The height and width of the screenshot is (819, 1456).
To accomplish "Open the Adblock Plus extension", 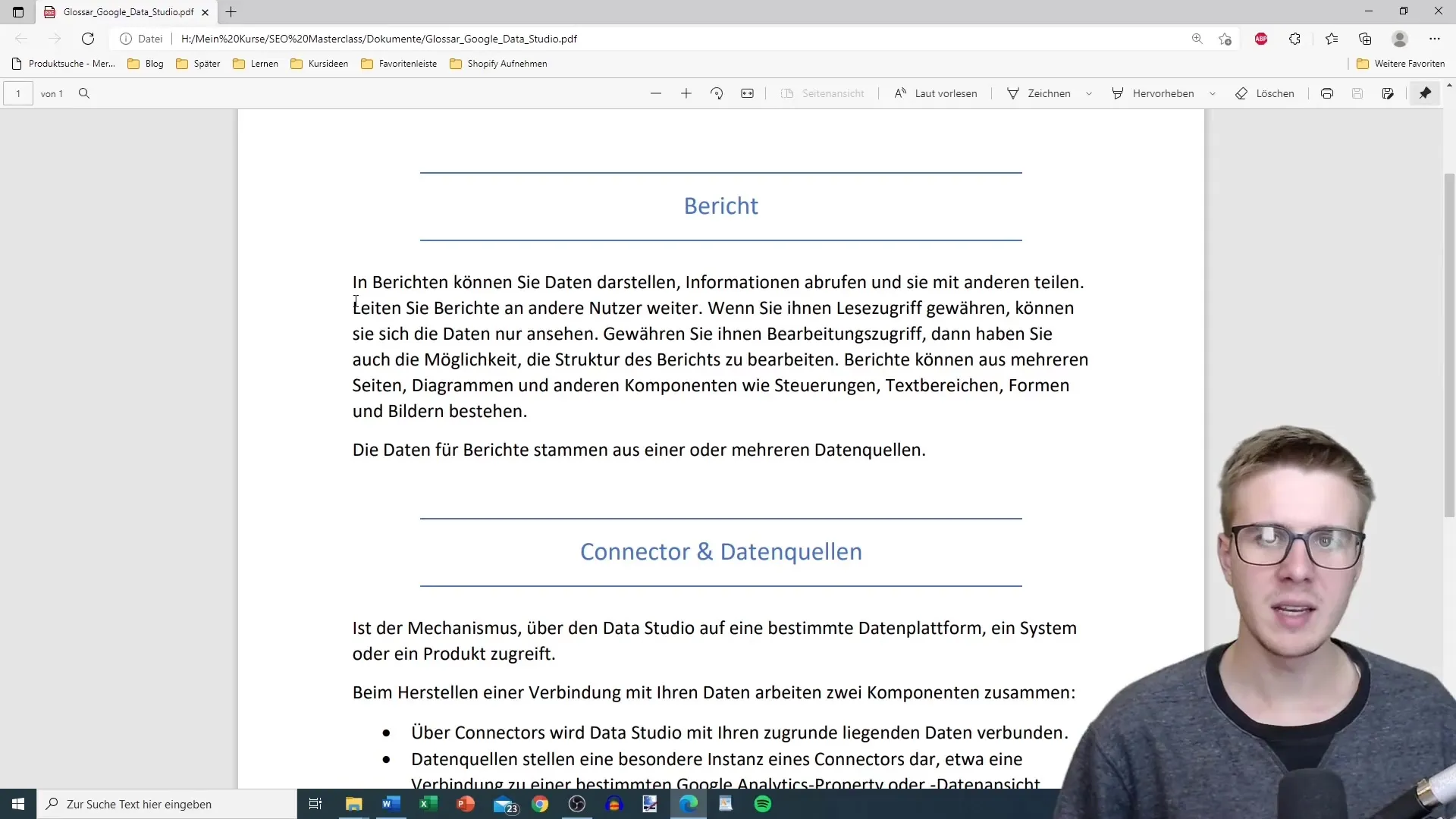I will click(x=1261, y=39).
